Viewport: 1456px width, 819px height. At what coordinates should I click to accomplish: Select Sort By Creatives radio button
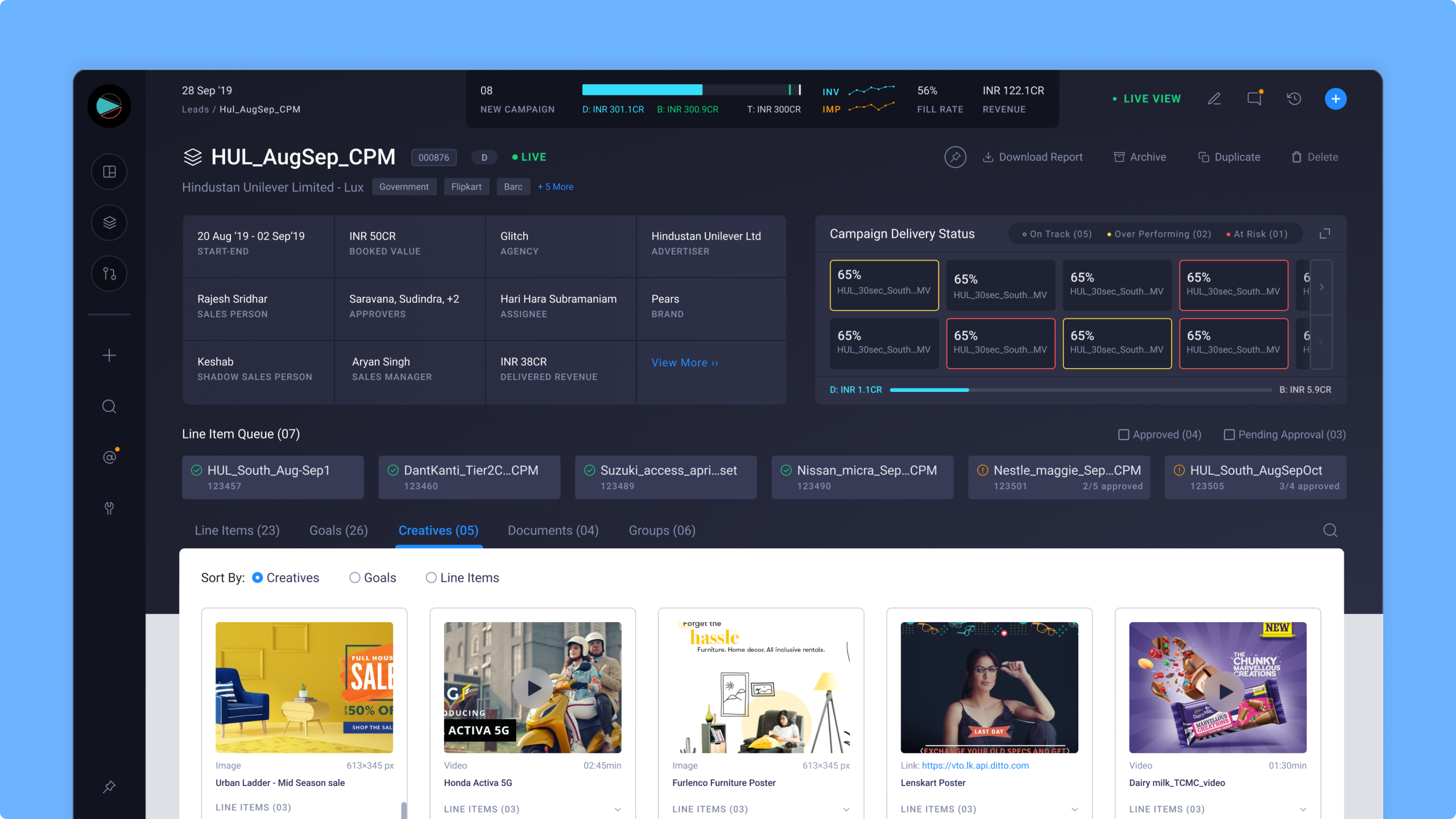coord(258,578)
